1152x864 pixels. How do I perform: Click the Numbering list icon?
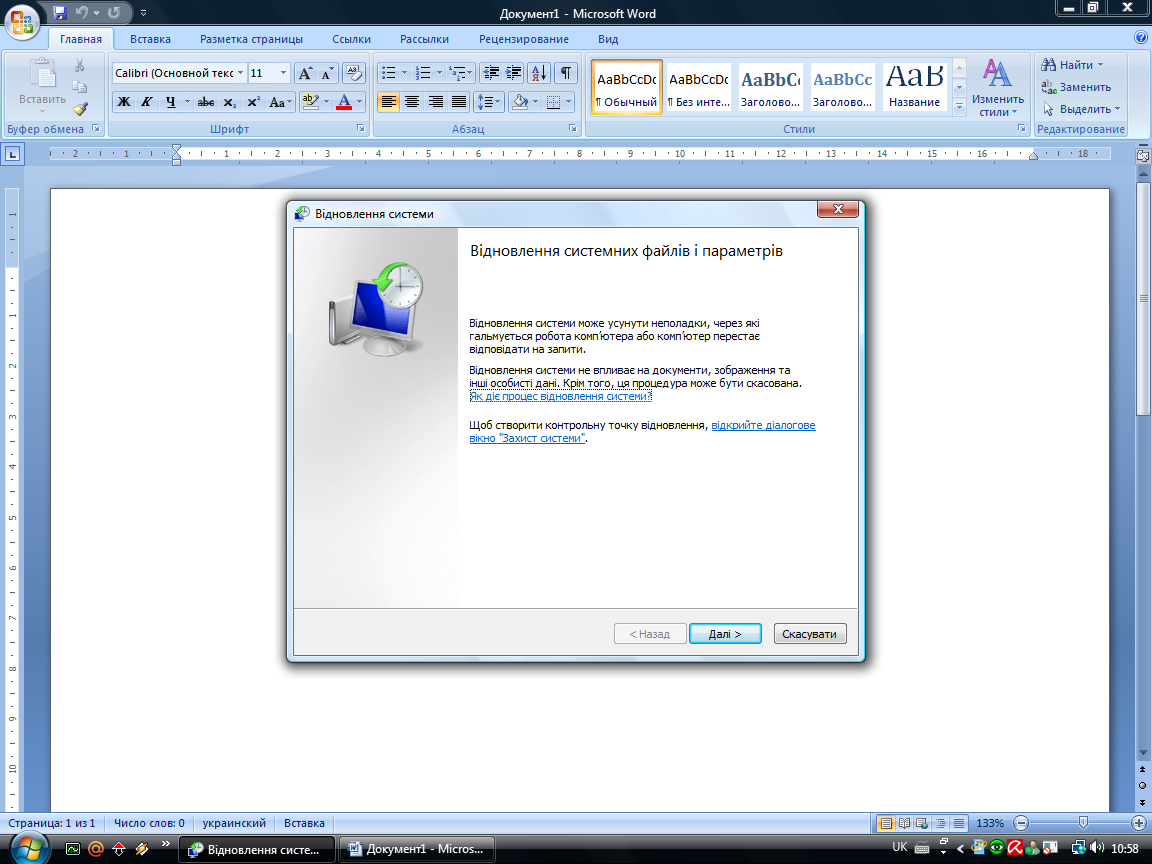coord(422,73)
